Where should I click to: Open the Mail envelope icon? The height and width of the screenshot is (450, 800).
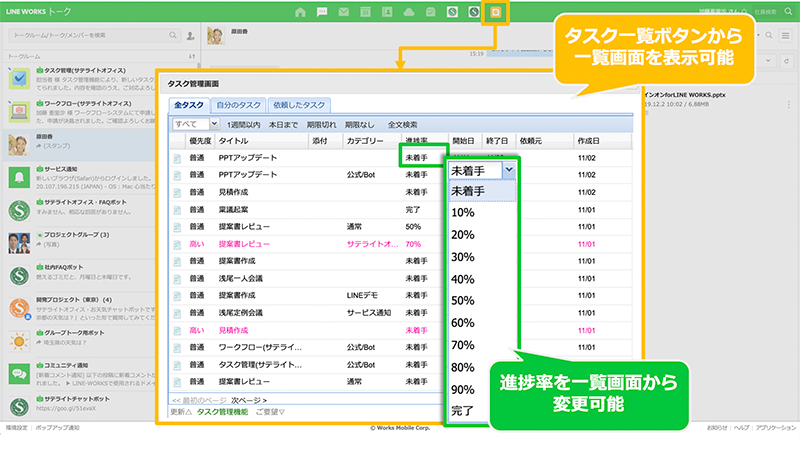(x=345, y=12)
